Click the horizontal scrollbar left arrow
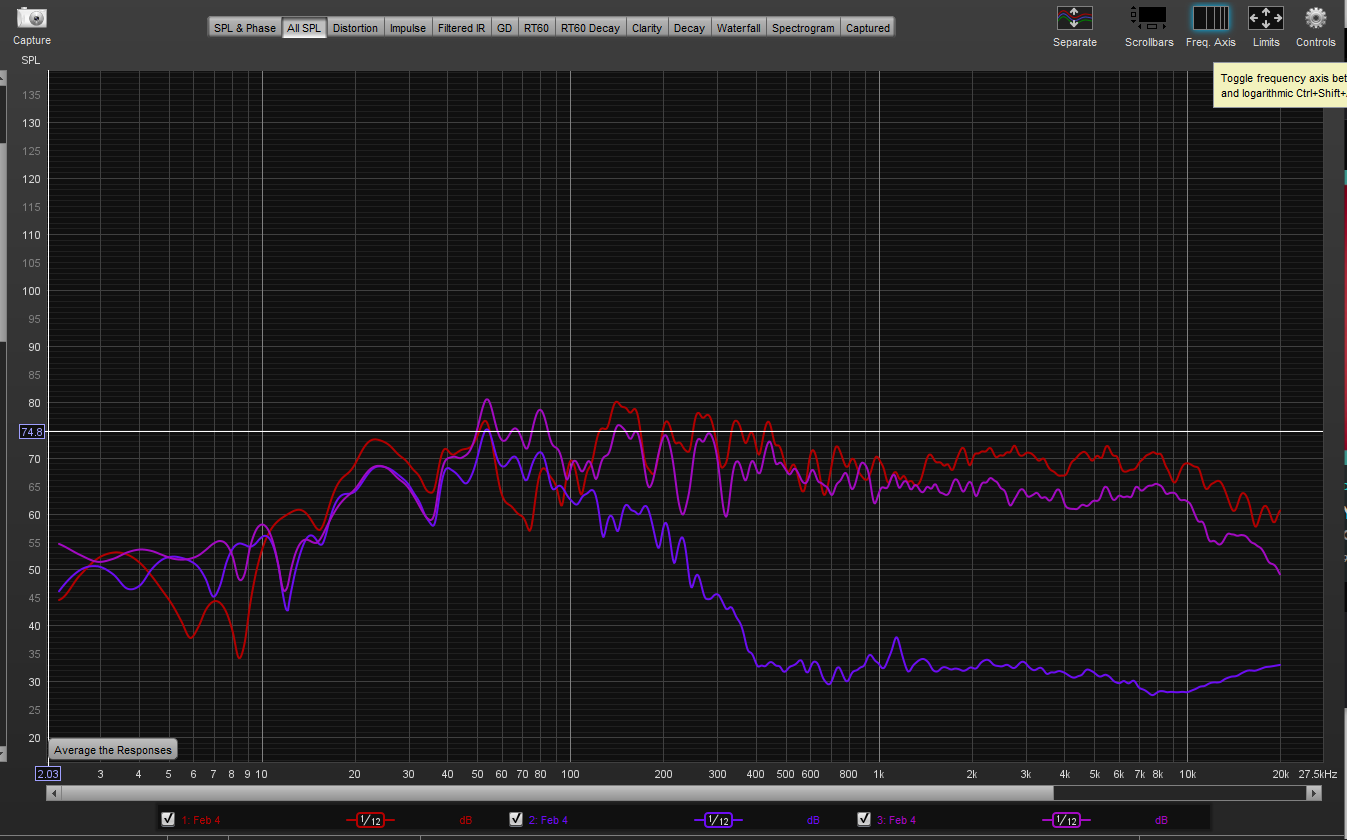The image size is (1347, 840). click(x=54, y=793)
